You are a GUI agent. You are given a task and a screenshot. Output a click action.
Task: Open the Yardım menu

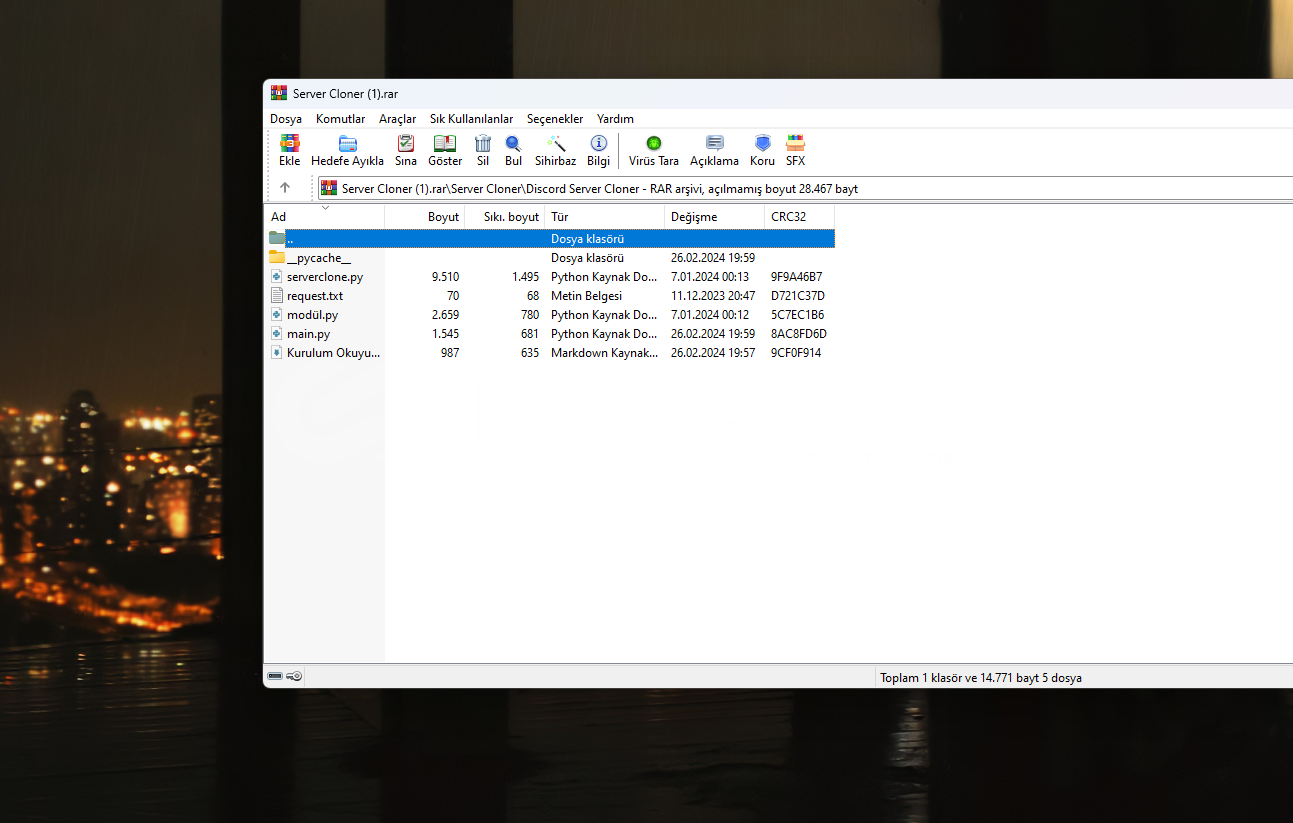[x=615, y=119]
